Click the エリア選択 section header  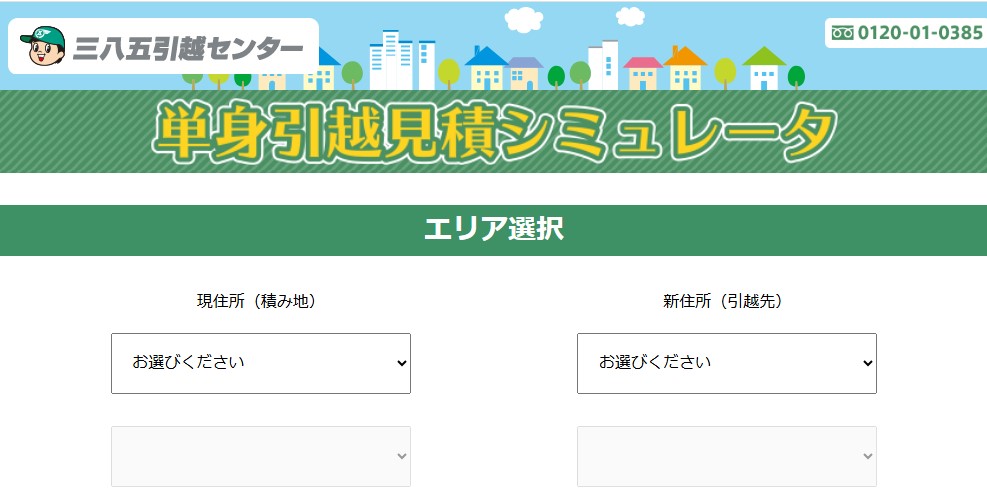point(494,230)
